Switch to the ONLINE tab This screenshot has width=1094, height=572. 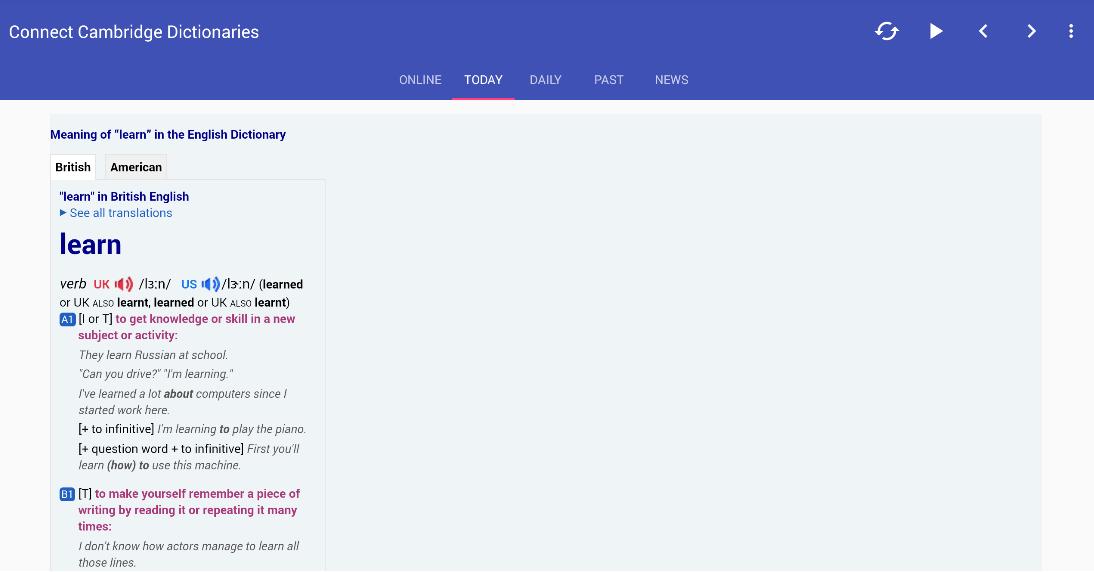point(420,80)
